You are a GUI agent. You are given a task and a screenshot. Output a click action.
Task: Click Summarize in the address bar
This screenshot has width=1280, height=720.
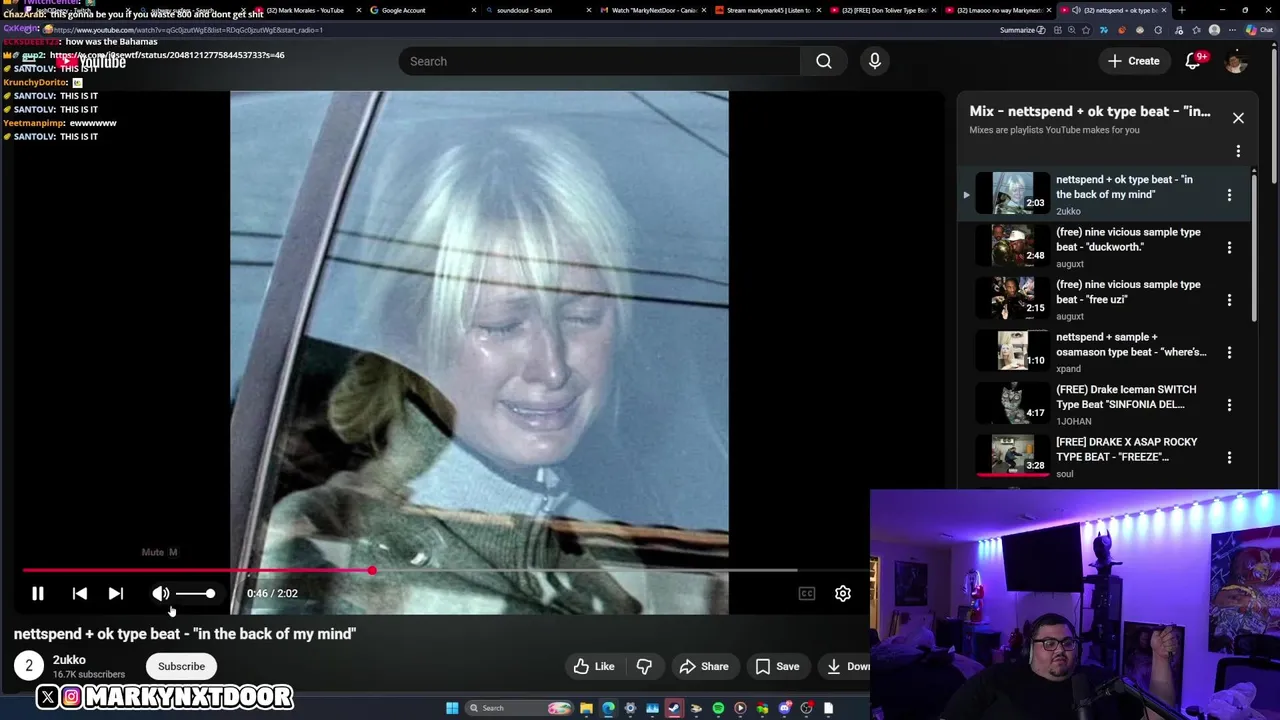click(x=1023, y=30)
